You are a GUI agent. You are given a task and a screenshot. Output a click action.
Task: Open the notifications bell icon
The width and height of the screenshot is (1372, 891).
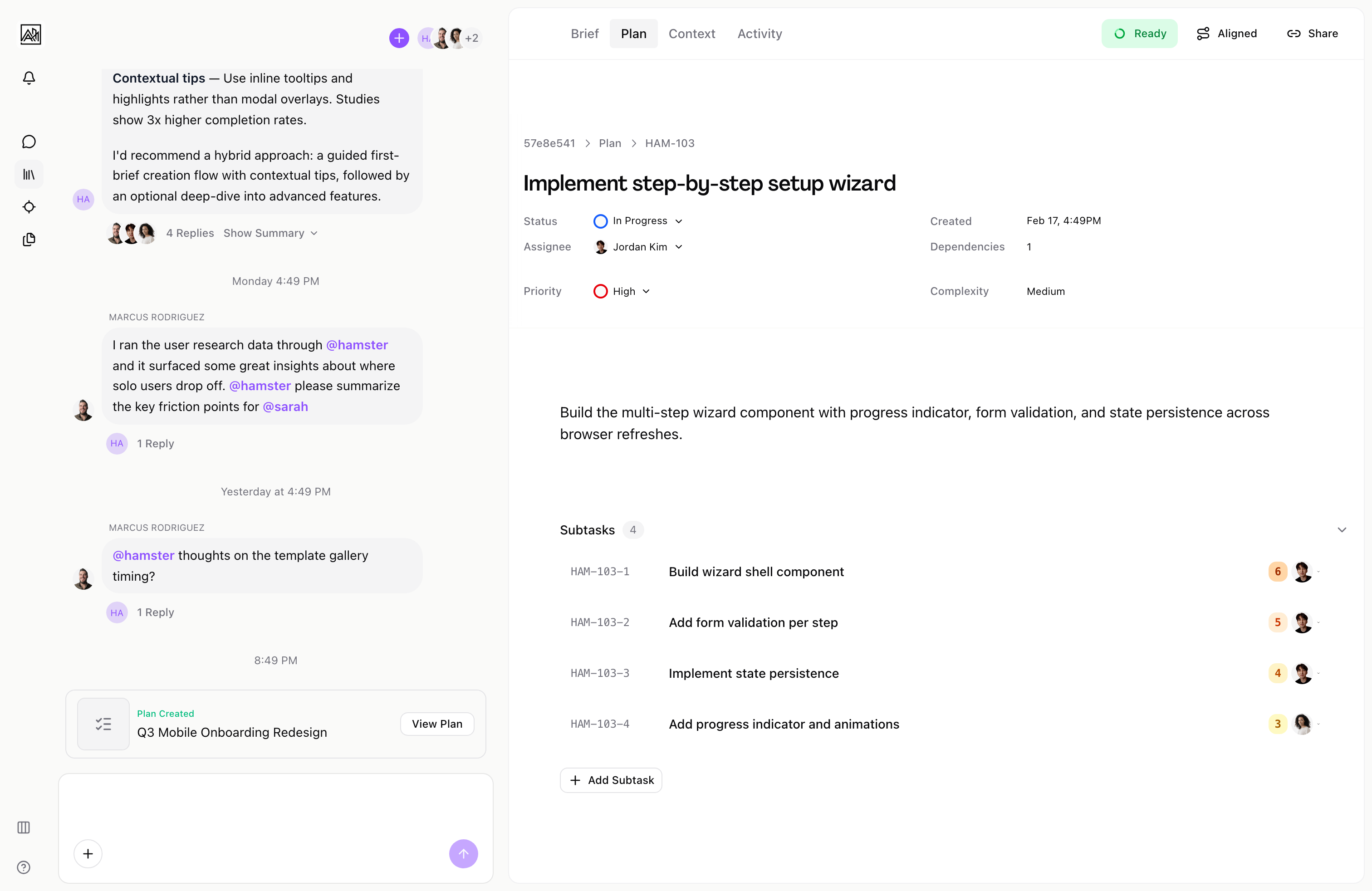point(29,78)
